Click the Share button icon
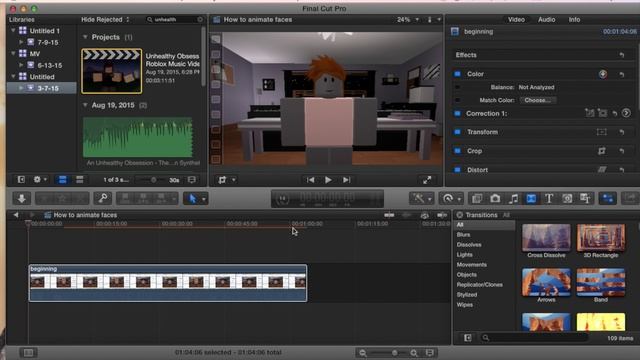Image resolution: width=640 pixels, height=360 pixels. coord(630,199)
